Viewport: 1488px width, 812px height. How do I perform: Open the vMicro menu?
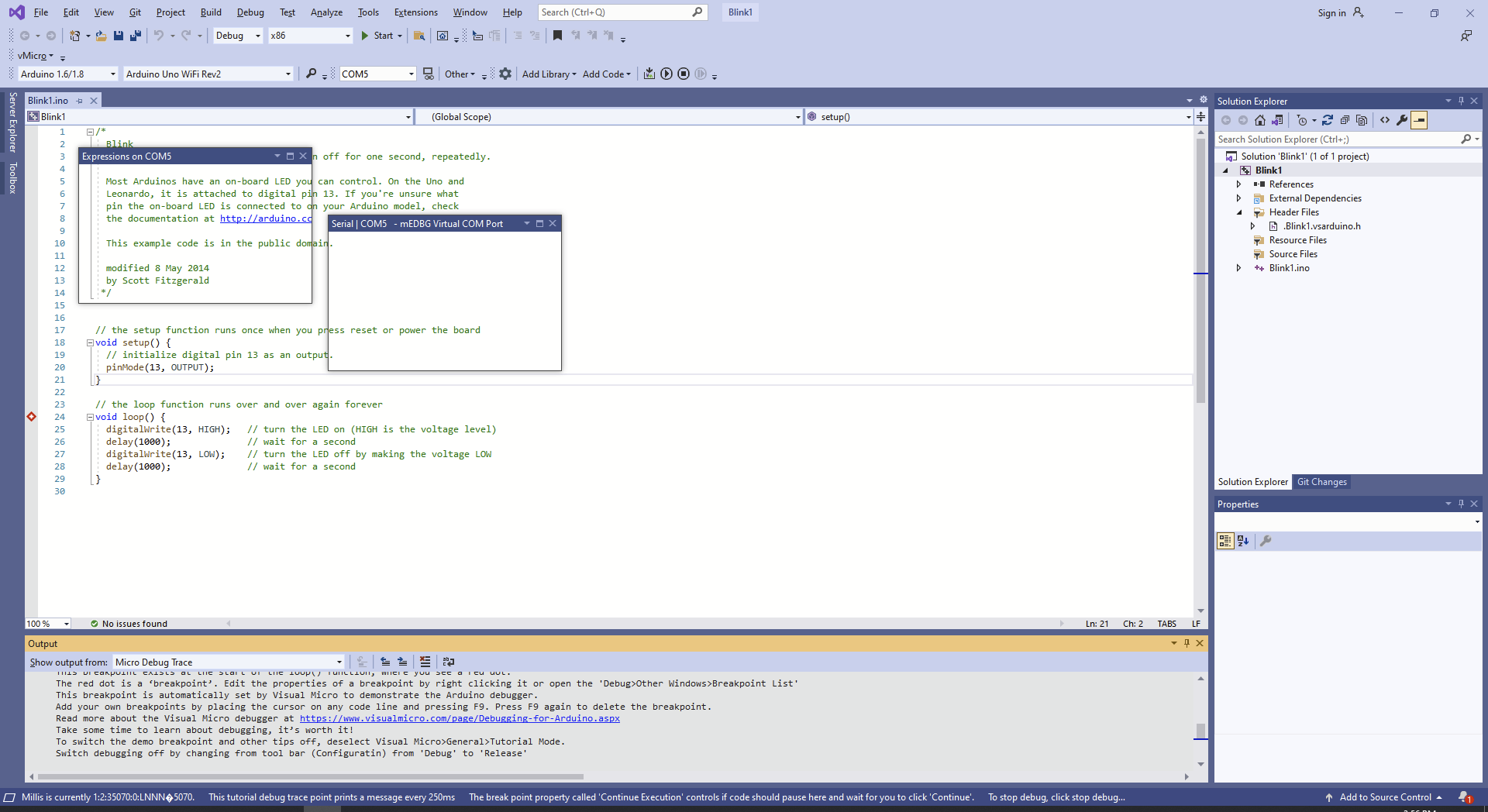click(36, 55)
